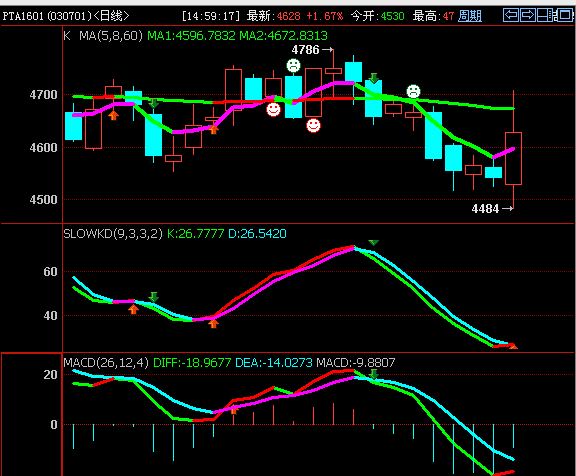The image size is (576, 476).
Task: Click the white sad face marker at 4700
Action: [413, 91]
